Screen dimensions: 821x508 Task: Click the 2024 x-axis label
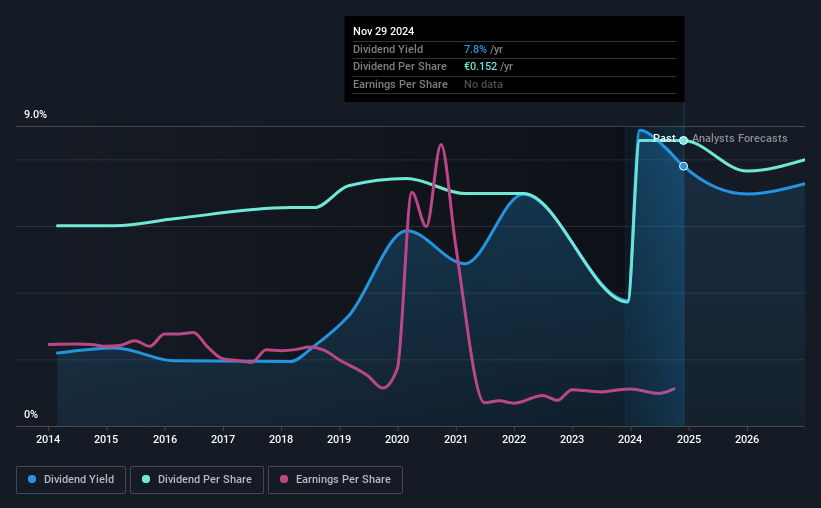click(x=630, y=439)
